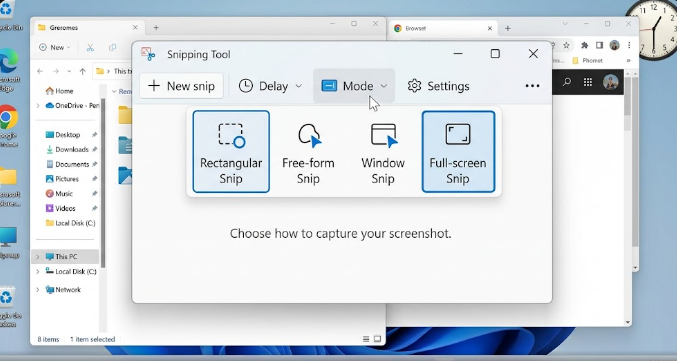This screenshot has height=361, width=677.
Task: Select Rectangular Snip mode
Action: pos(231,151)
